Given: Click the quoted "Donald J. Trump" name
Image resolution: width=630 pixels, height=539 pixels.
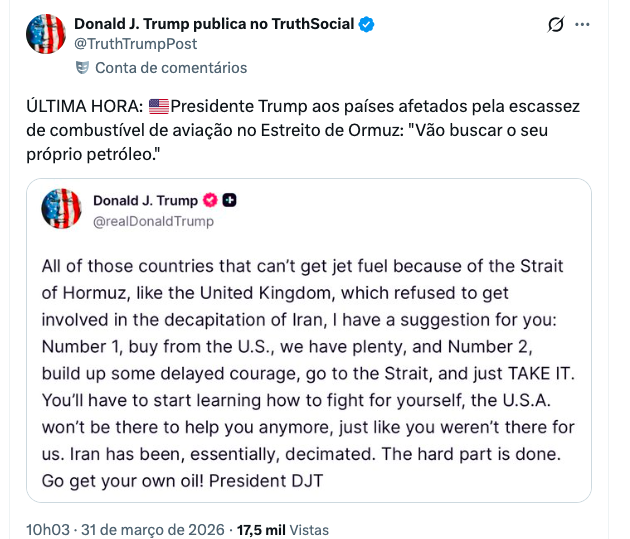Looking at the screenshot, I should (145, 200).
